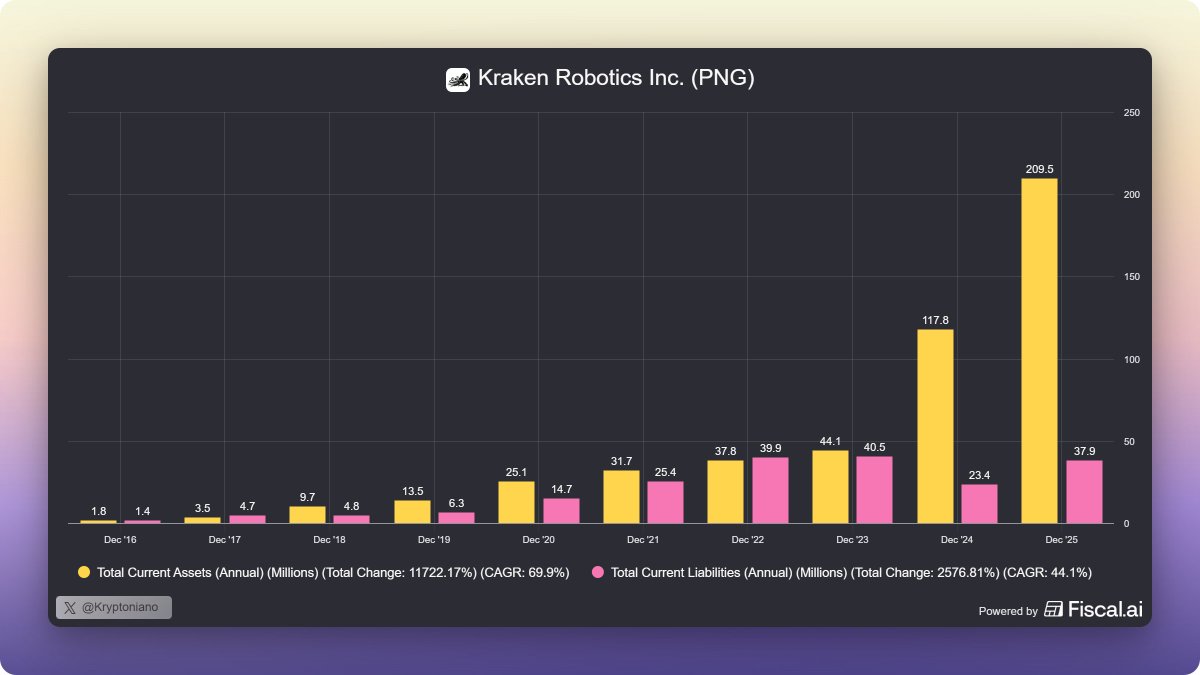Click the Dec '19 yellow bar 13.5
Screen dimensions: 1200x675
click(412, 512)
